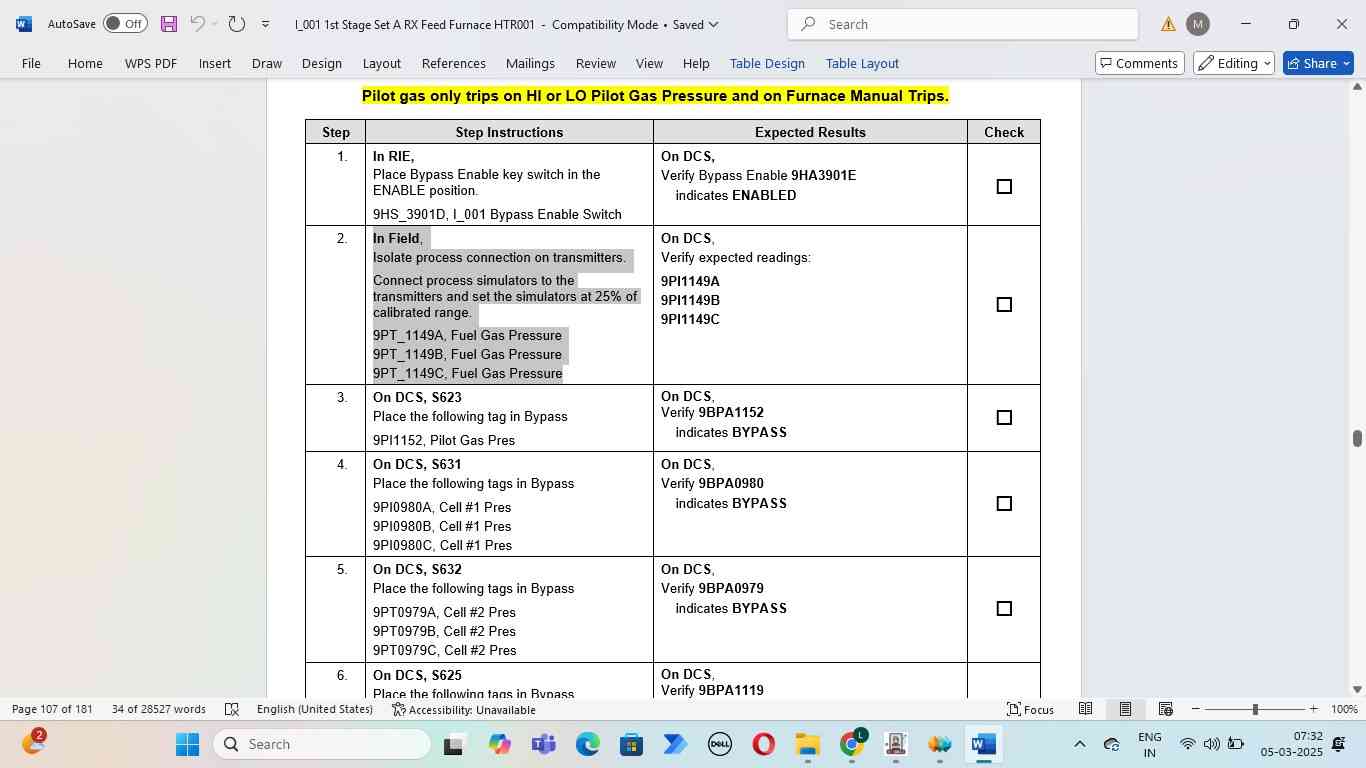Click the Comments button
This screenshot has height=768, width=1366.
coord(1140,63)
